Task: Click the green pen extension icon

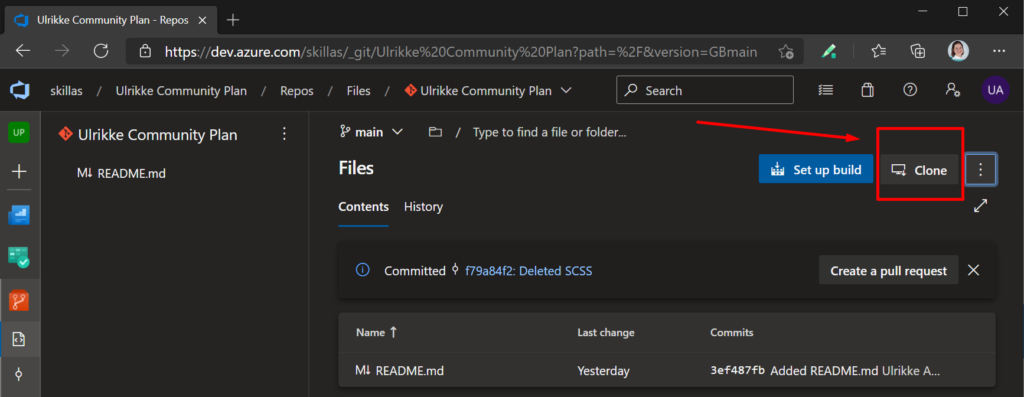Action: point(829,51)
